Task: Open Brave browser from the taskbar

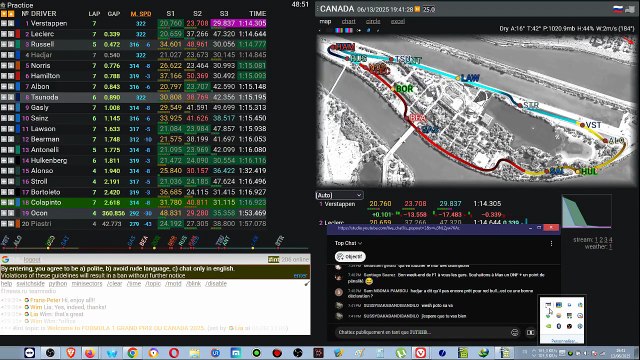Action: [x=71, y=352]
